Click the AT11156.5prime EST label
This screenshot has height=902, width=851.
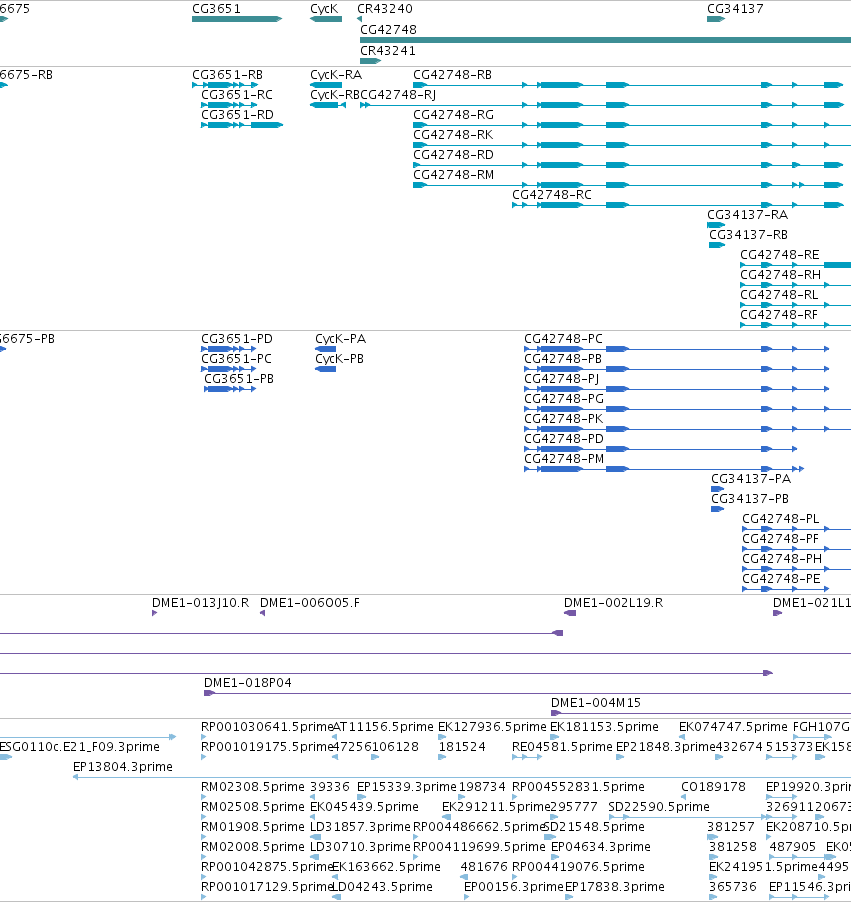coord(383,727)
